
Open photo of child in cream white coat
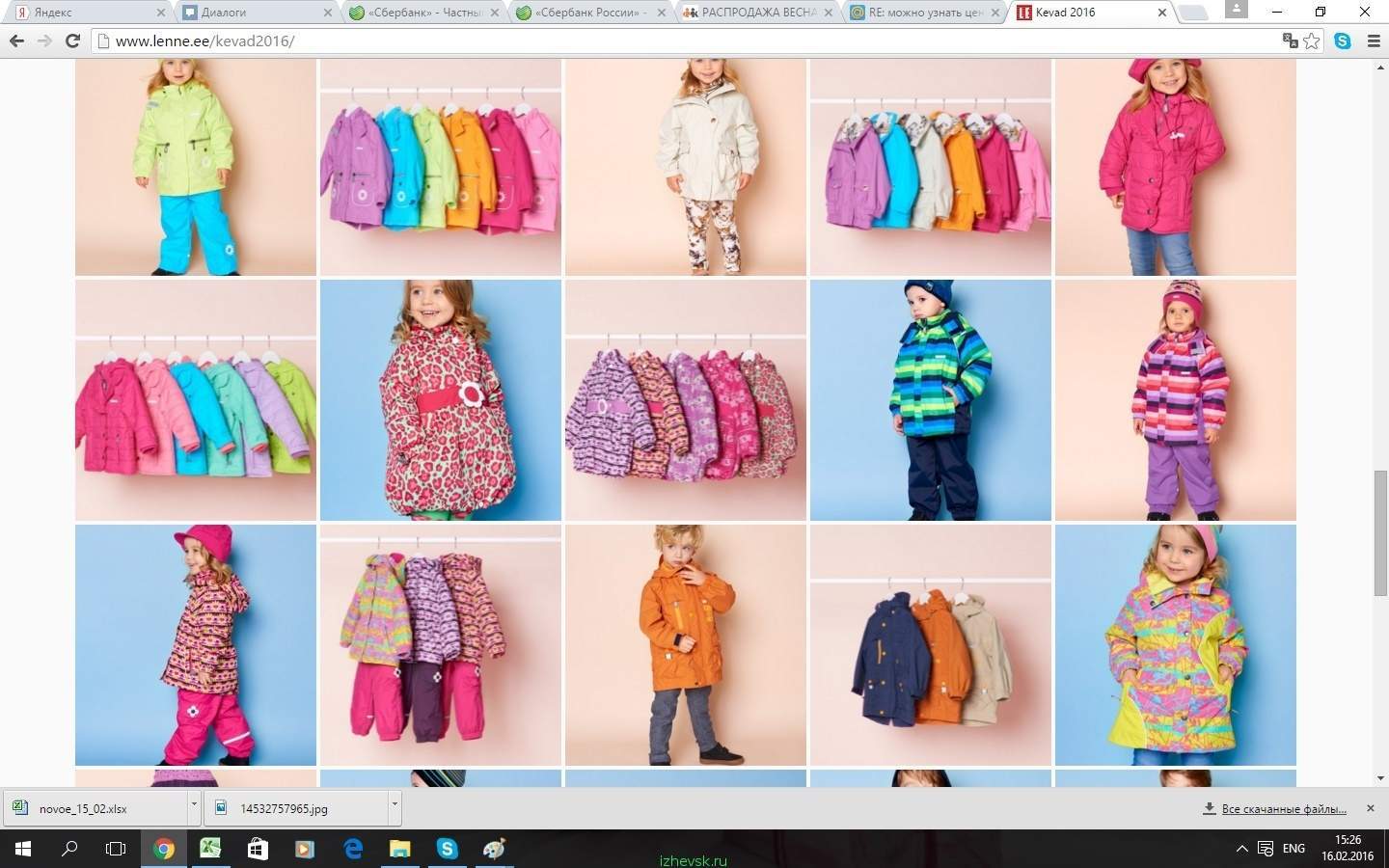click(686, 167)
